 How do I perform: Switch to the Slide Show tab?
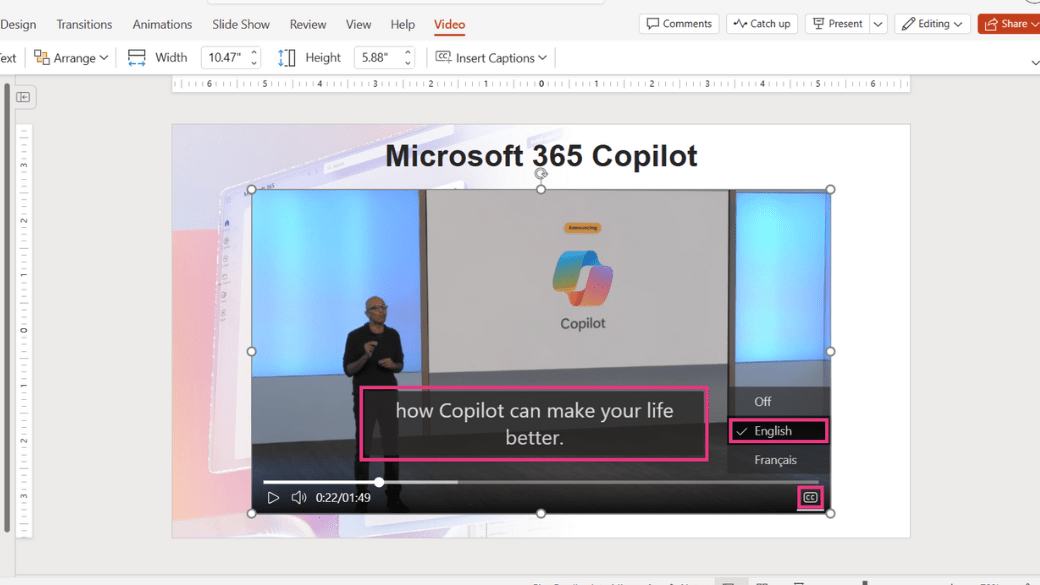[241, 23]
